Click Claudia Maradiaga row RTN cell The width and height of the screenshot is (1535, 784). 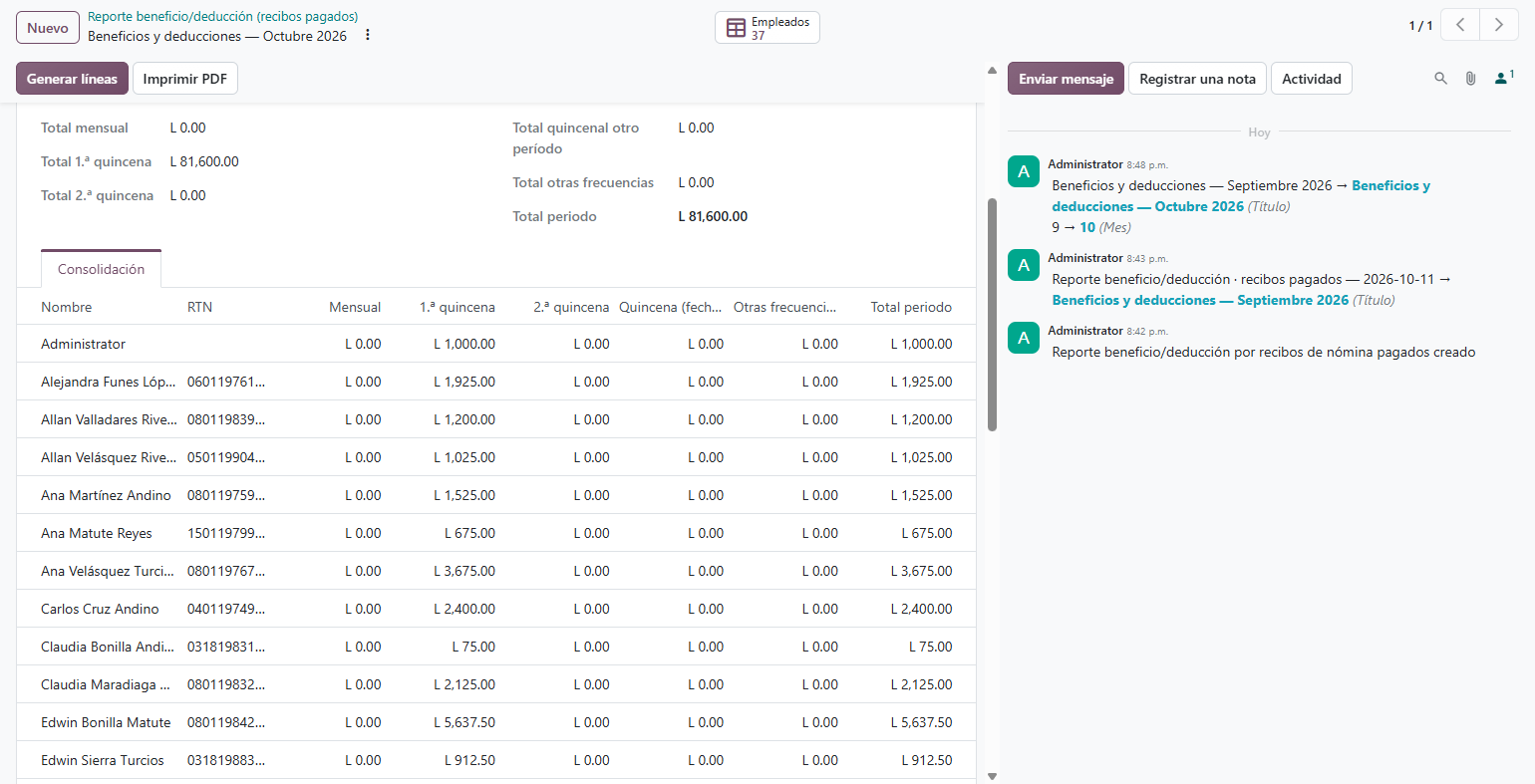(x=226, y=684)
